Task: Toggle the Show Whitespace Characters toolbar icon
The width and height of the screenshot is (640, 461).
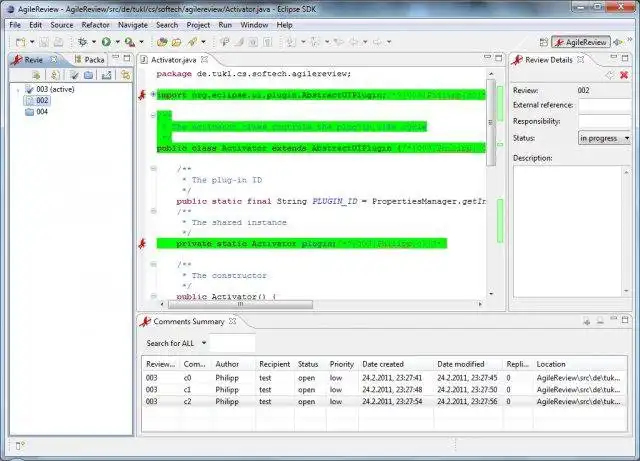Action: tap(268, 42)
